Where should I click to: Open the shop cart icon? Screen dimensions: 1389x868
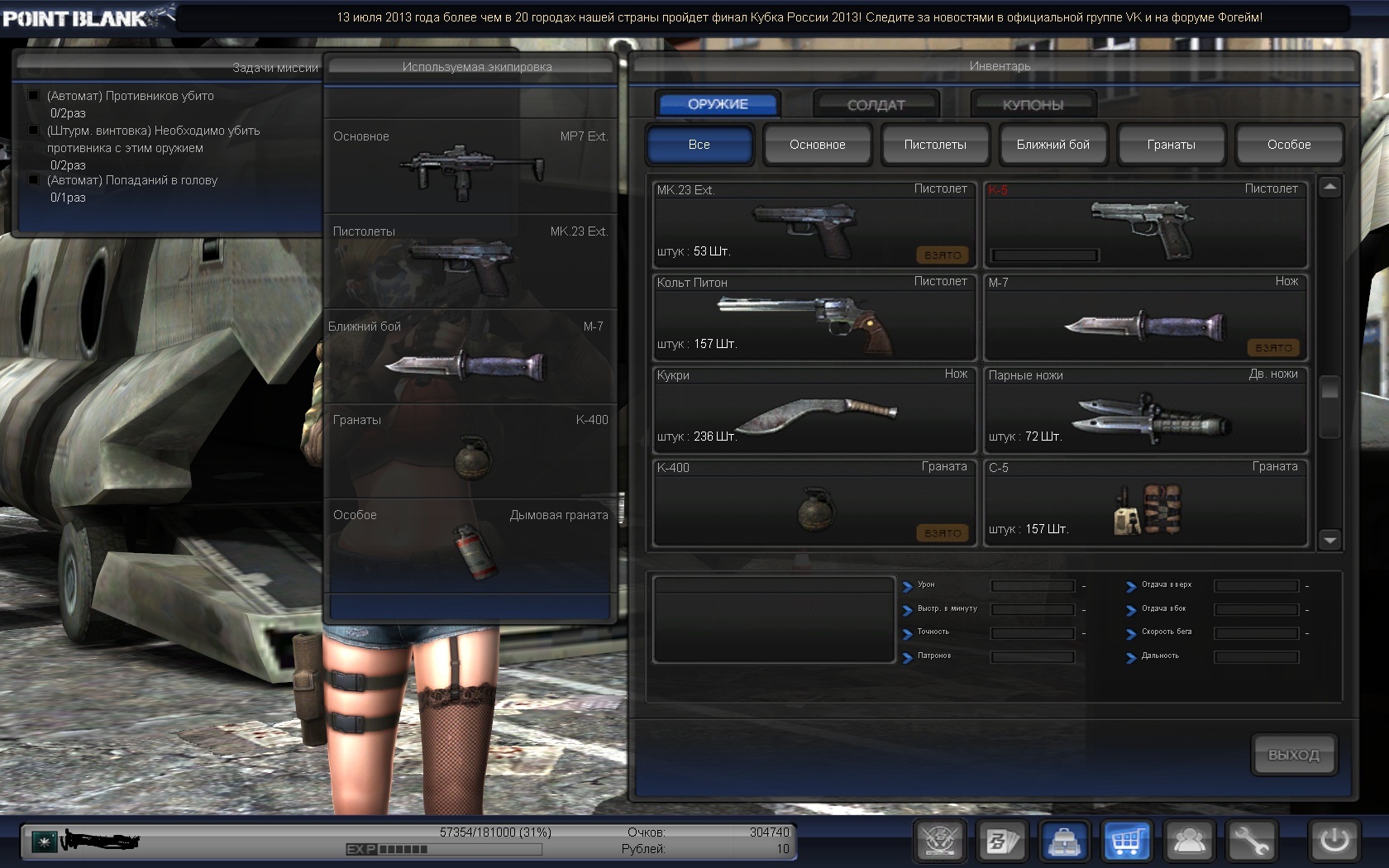pyautogui.click(x=1127, y=842)
